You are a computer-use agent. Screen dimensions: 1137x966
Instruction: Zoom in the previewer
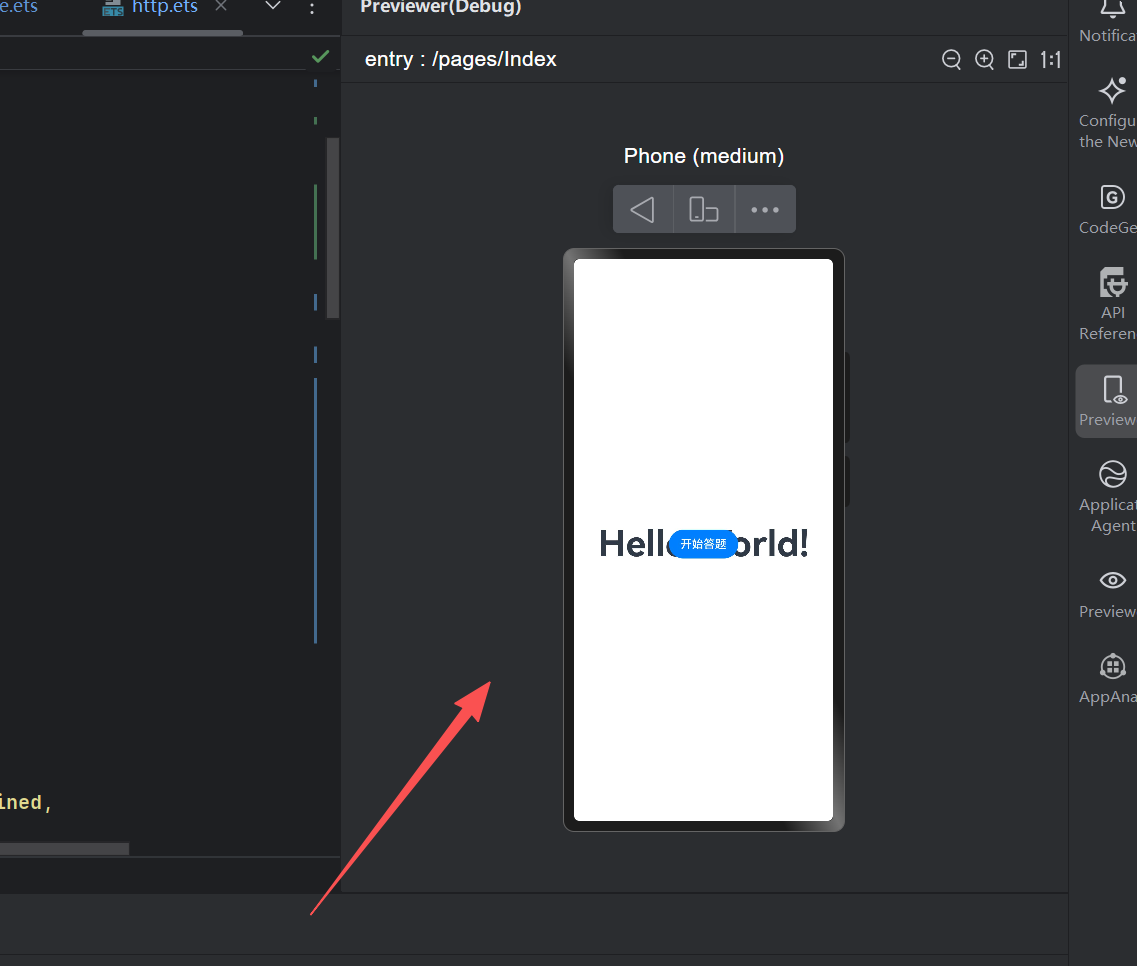(x=984, y=60)
